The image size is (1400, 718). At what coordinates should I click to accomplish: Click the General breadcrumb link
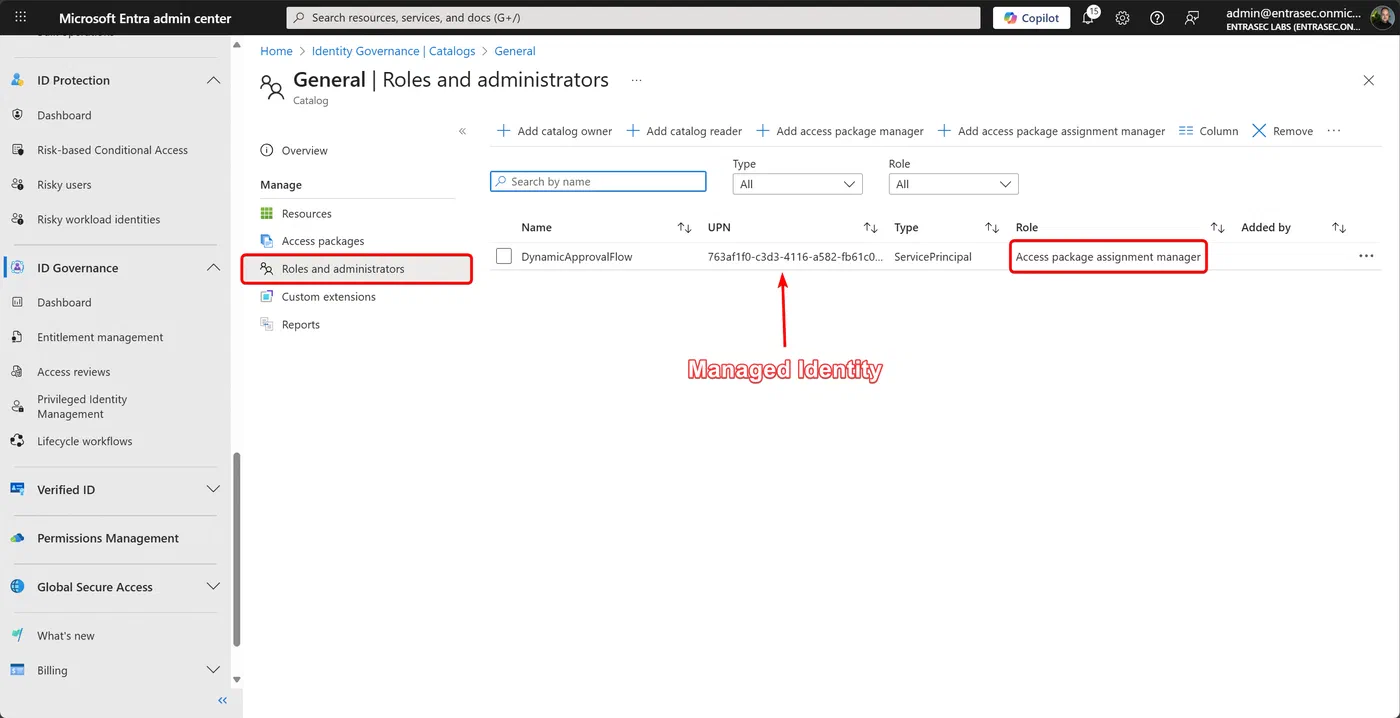[515, 51]
